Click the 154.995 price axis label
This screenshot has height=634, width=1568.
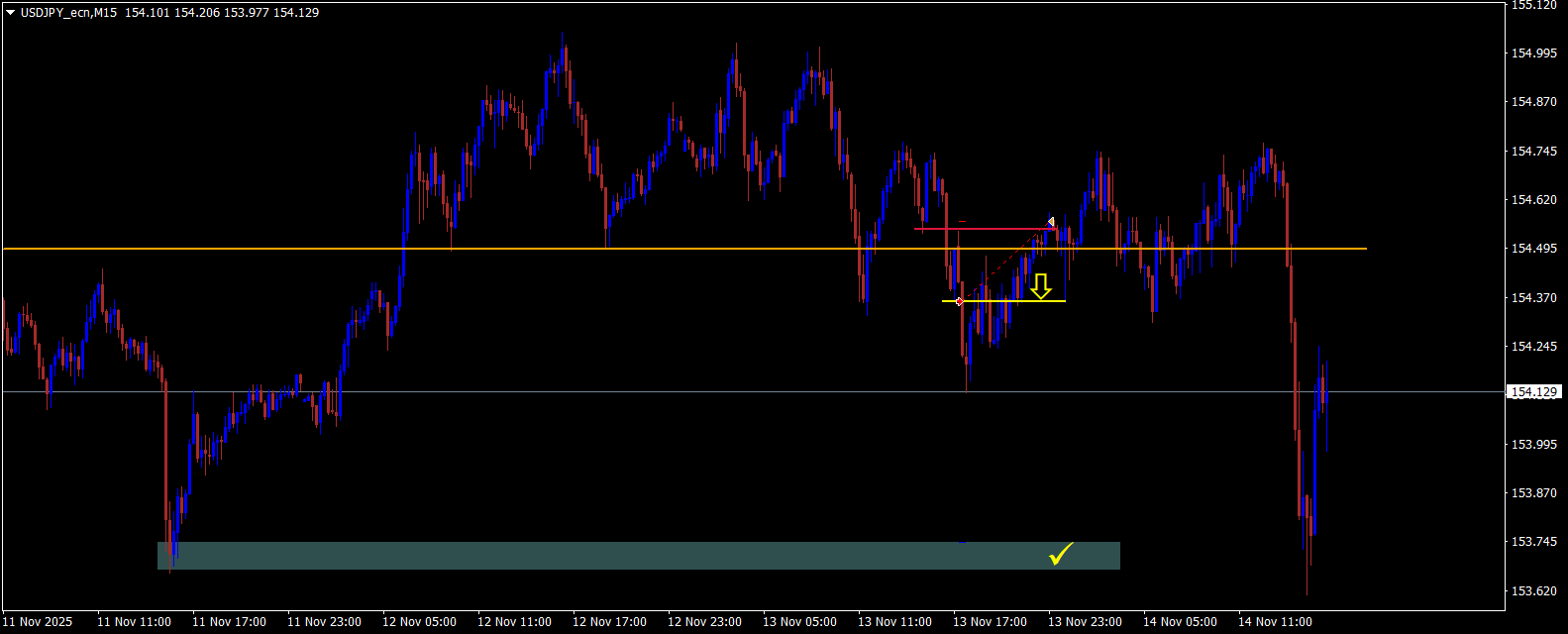[x=1533, y=53]
